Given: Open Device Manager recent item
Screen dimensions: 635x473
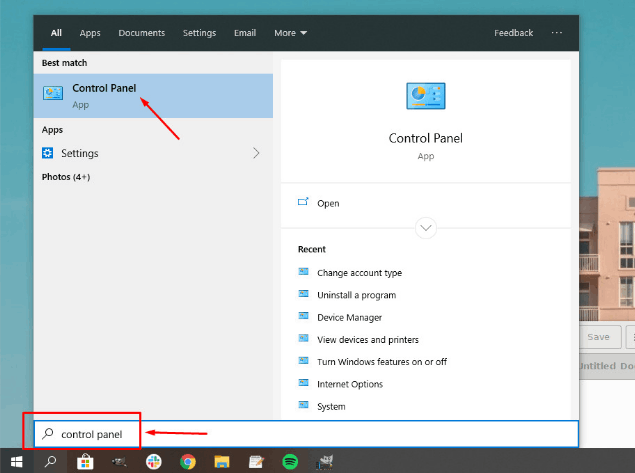Looking at the screenshot, I should pyautogui.click(x=349, y=317).
